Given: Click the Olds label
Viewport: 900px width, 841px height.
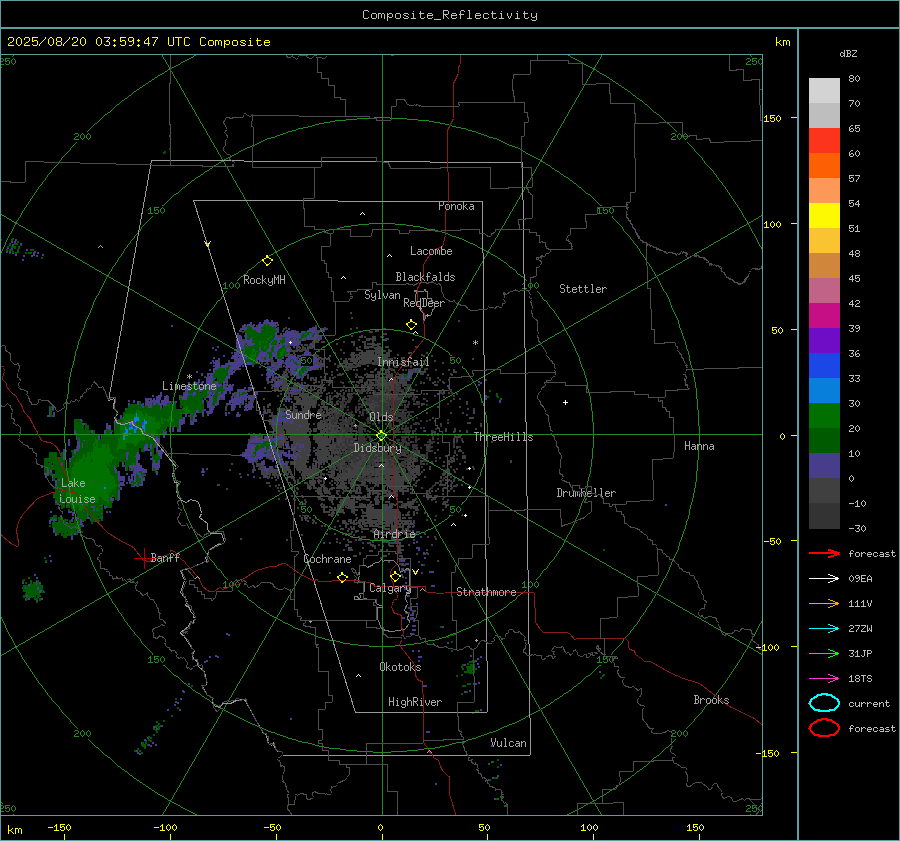Looking at the screenshot, I should coord(381,417).
